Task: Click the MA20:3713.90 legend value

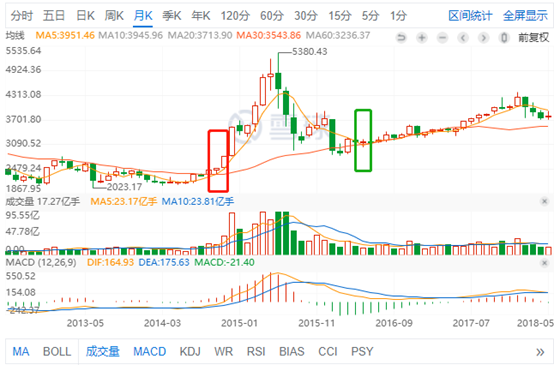Action: [200, 35]
